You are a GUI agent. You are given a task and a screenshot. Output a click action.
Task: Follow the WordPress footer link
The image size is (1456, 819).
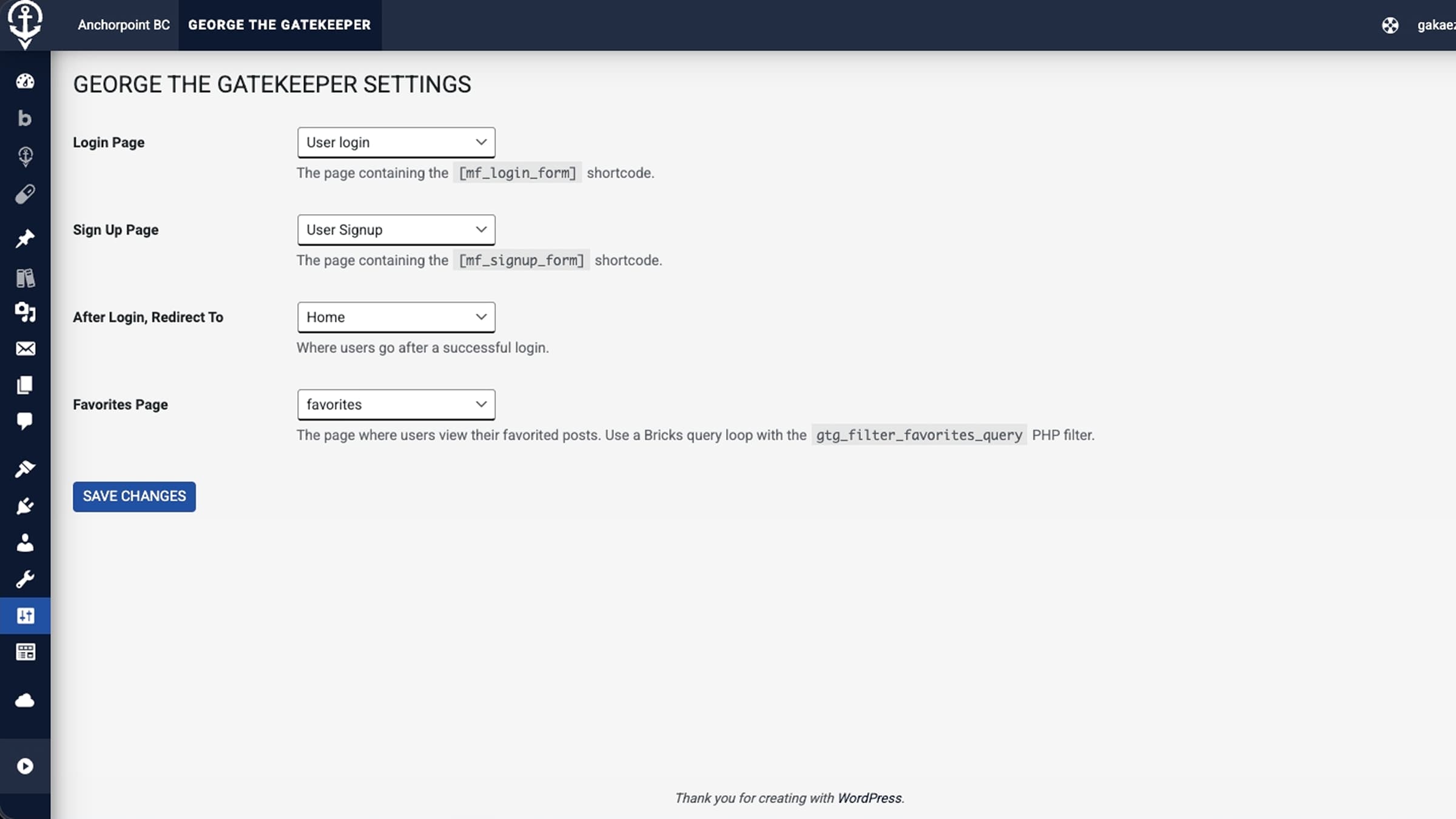(x=869, y=798)
